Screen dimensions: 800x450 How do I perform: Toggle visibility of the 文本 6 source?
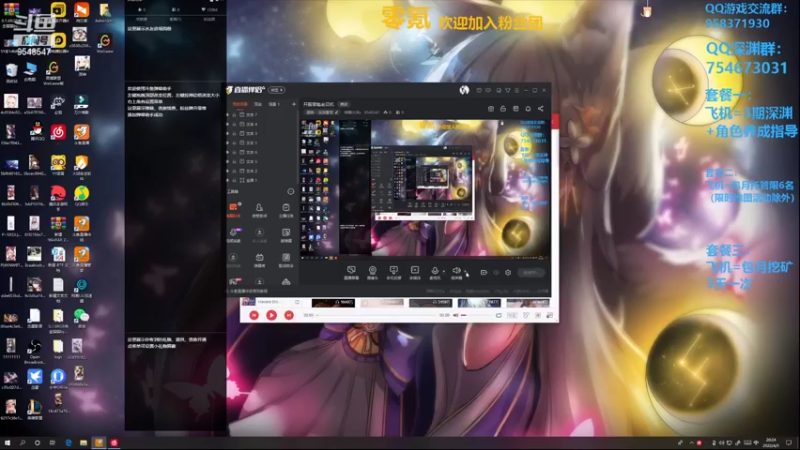[235, 152]
